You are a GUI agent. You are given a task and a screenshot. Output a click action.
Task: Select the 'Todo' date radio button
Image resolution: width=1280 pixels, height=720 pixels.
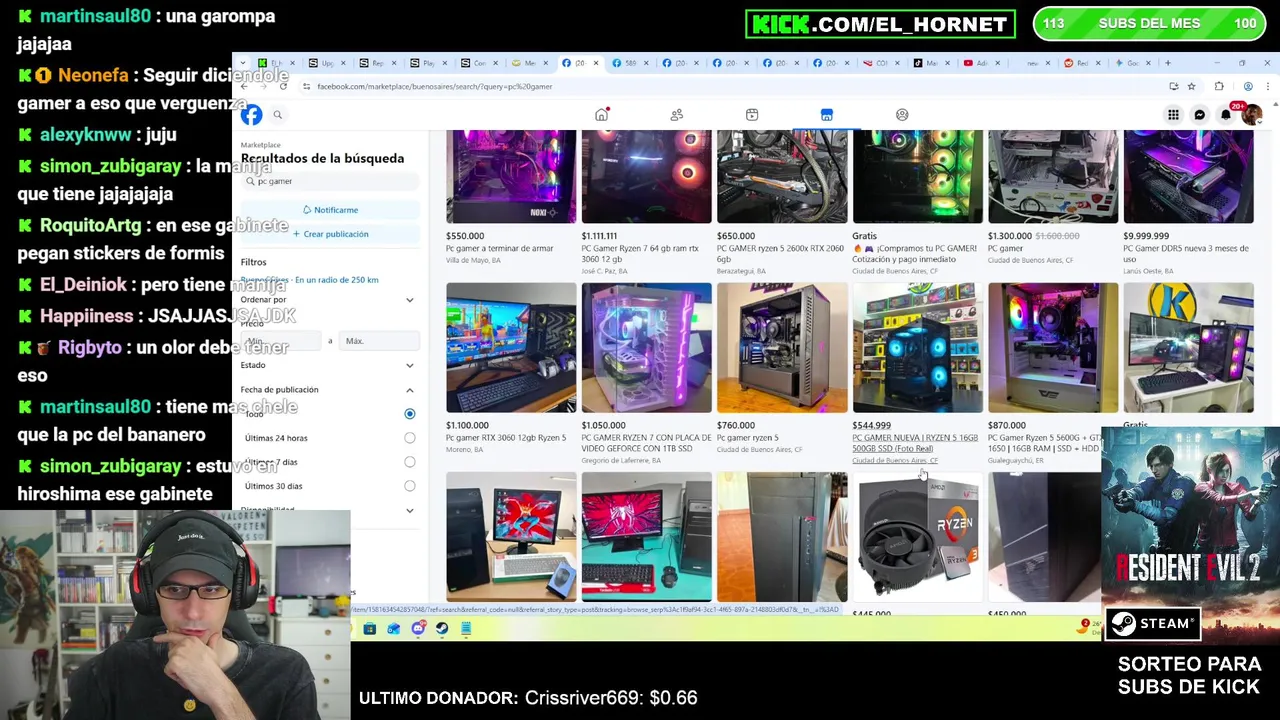click(409, 414)
